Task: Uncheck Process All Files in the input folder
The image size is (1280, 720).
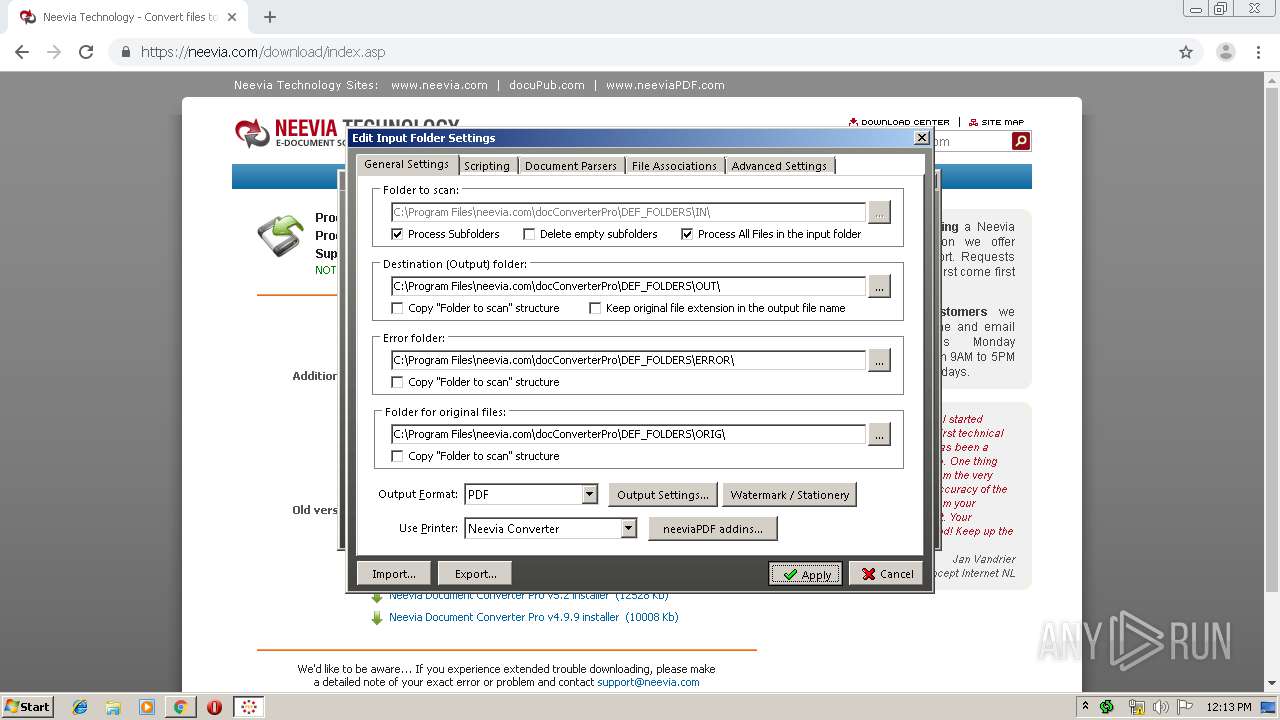Action: [x=687, y=234]
